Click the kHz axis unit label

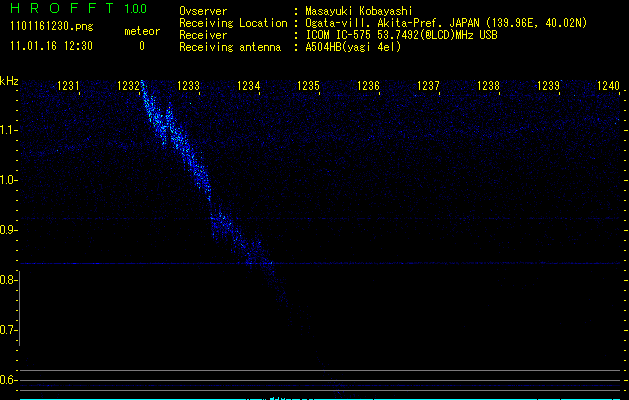pyautogui.click(x=9, y=81)
